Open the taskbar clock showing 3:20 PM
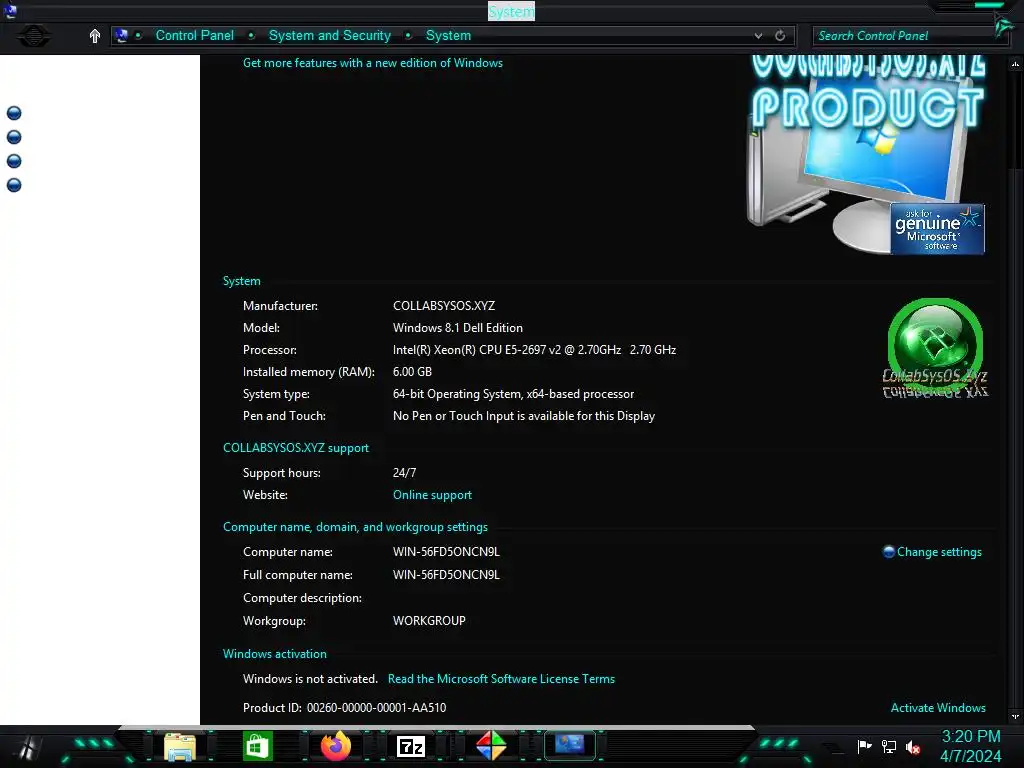Screen dimensions: 1024x768 pos(970,746)
